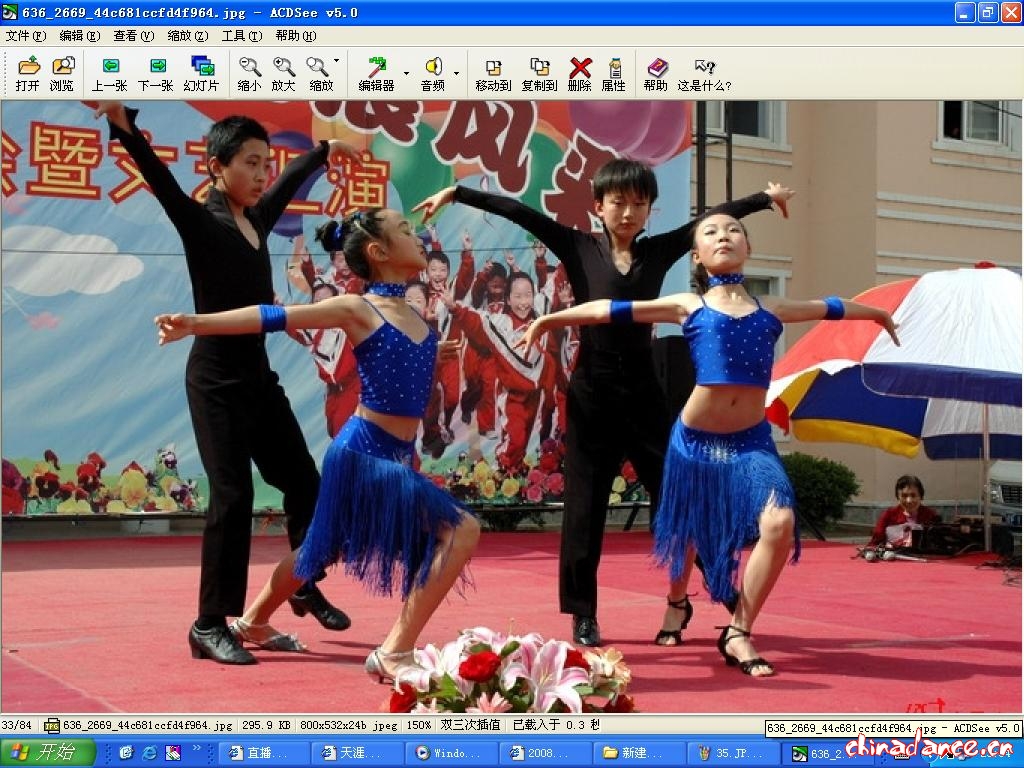Click the 开始 Start button
This screenshot has width=1024, height=768.
coord(48,753)
